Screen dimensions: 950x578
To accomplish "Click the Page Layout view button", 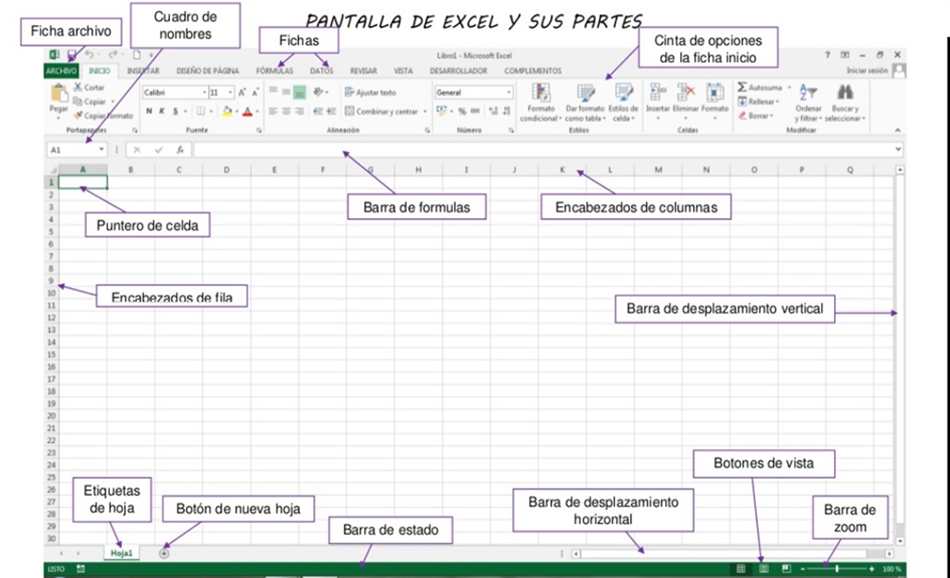I will coord(763,569).
